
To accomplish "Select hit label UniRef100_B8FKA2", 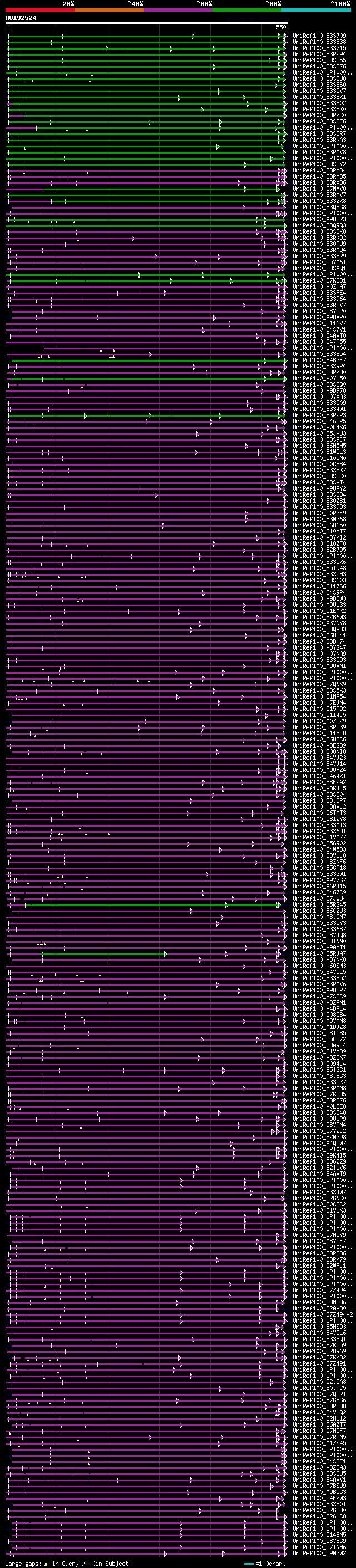I will click(x=319, y=782).
